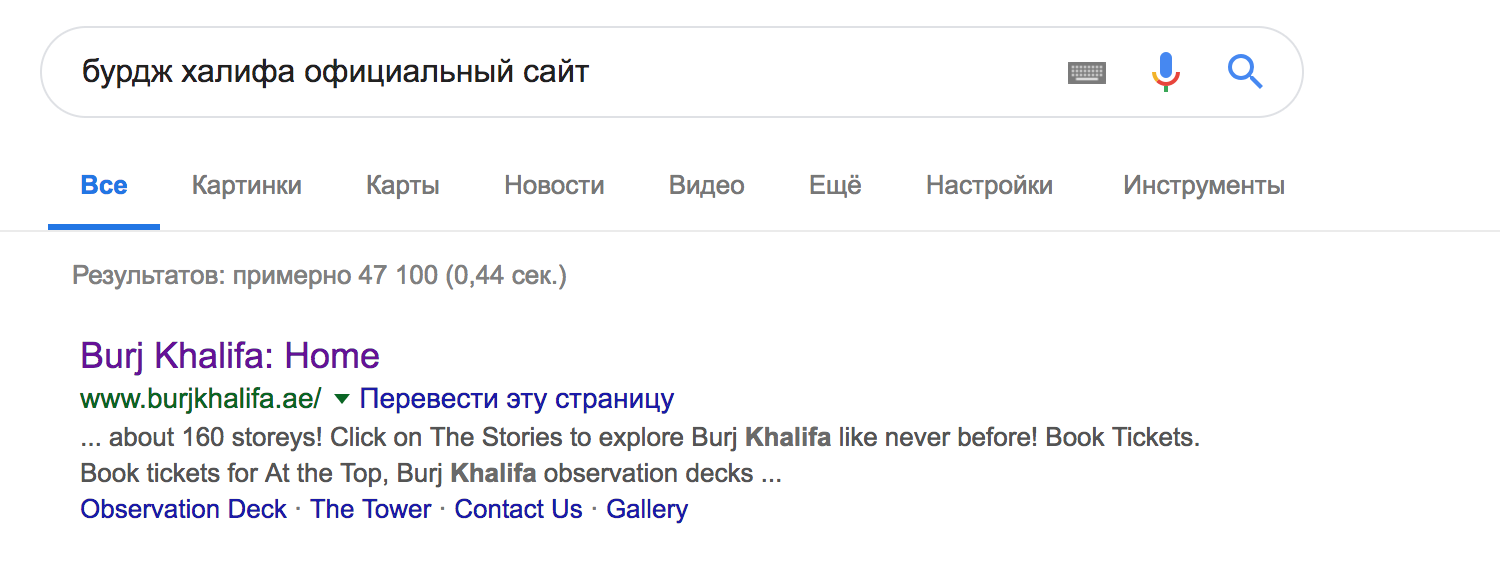Start voice search with microphone icon
The height and width of the screenshot is (568, 1500).
pos(1166,72)
